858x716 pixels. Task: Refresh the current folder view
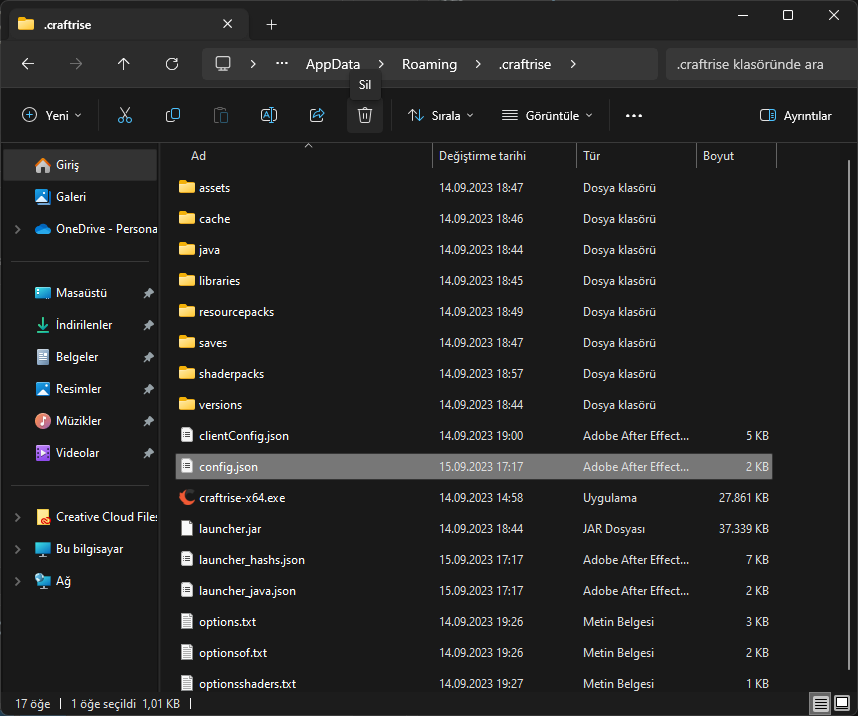pyautogui.click(x=172, y=64)
